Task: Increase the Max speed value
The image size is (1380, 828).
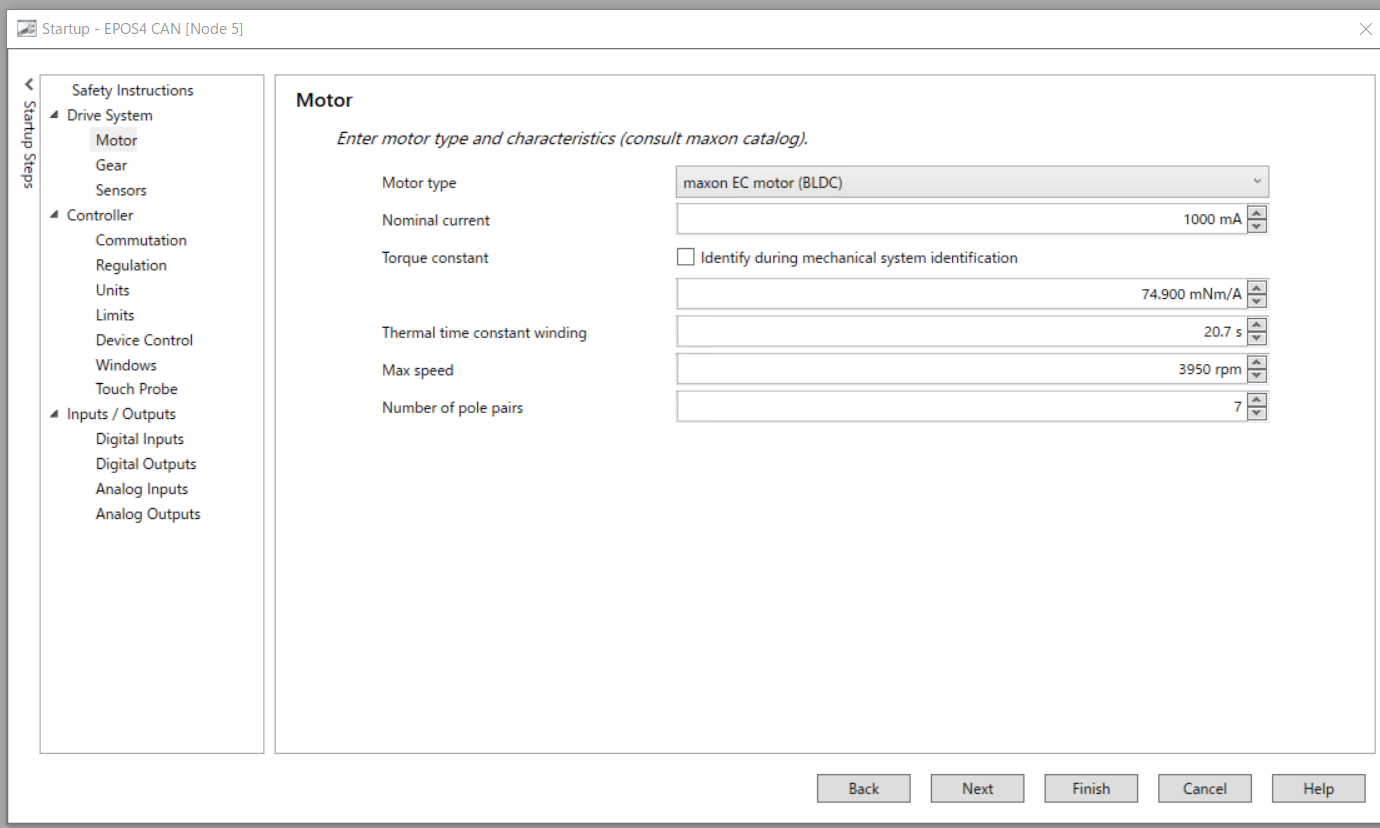Action: (1258, 362)
